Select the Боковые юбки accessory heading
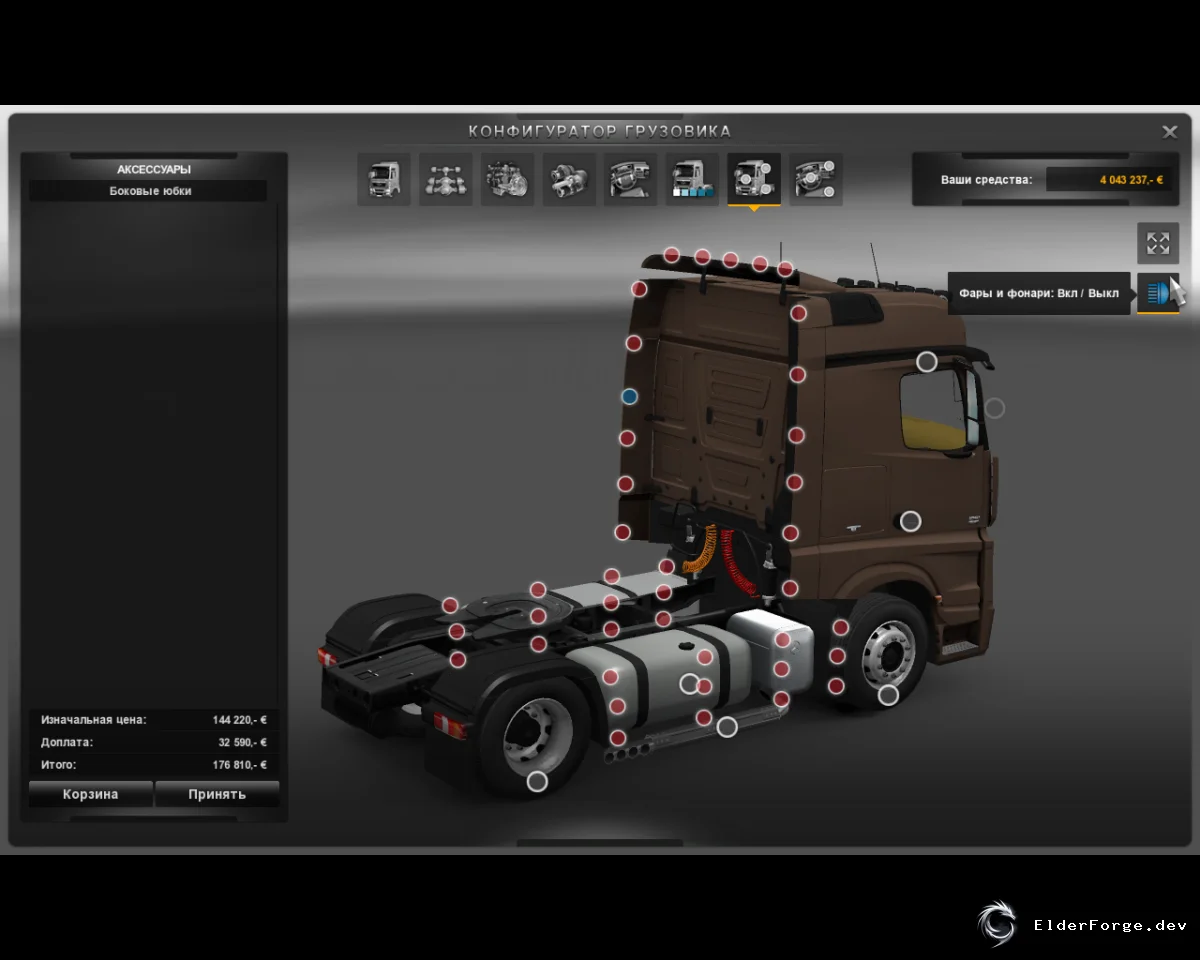 149,191
